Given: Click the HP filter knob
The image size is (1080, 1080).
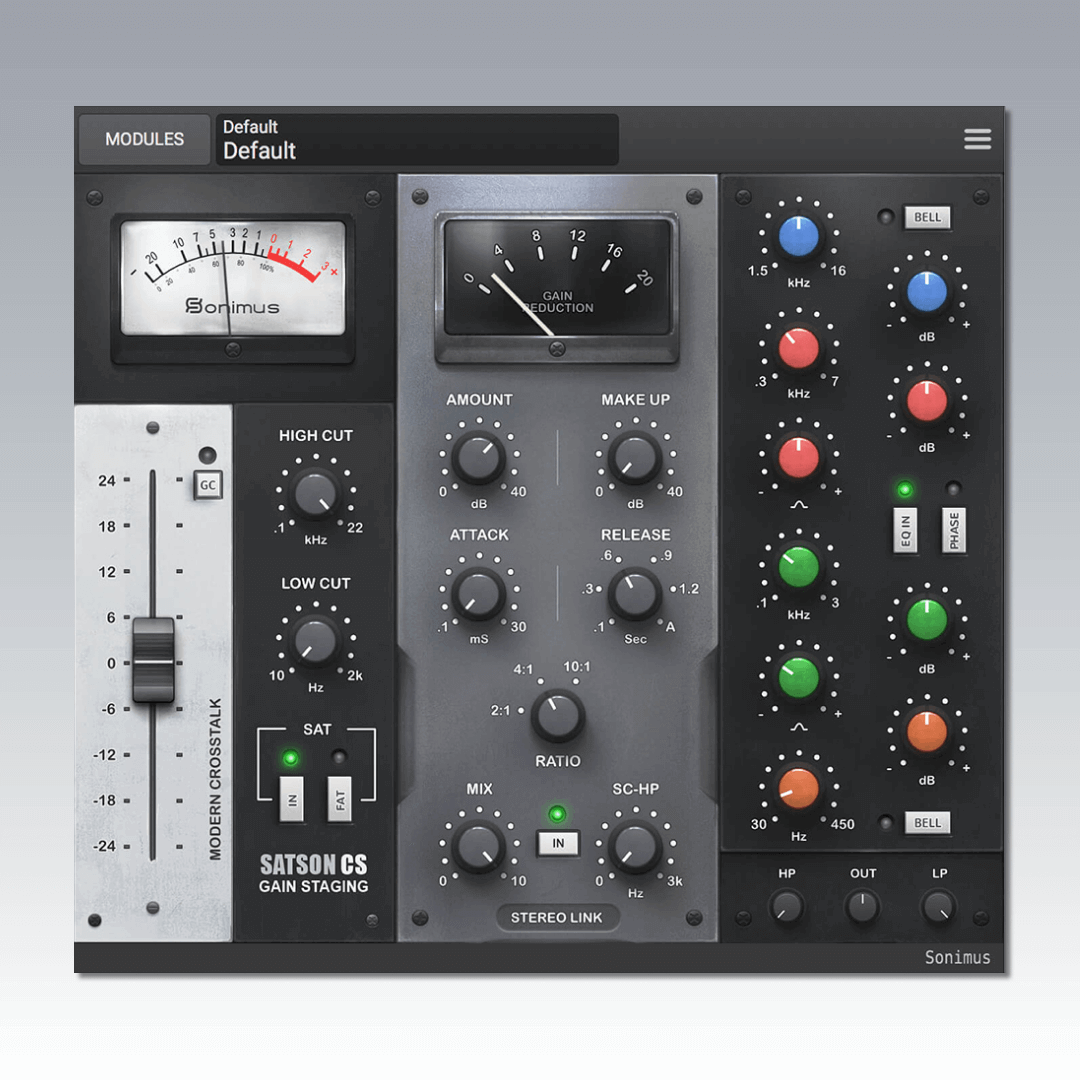Looking at the screenshot, I should pos(786,906).
